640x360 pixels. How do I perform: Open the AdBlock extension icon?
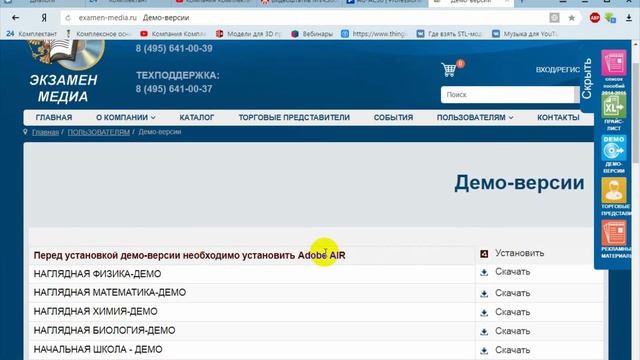pos(595,18)
